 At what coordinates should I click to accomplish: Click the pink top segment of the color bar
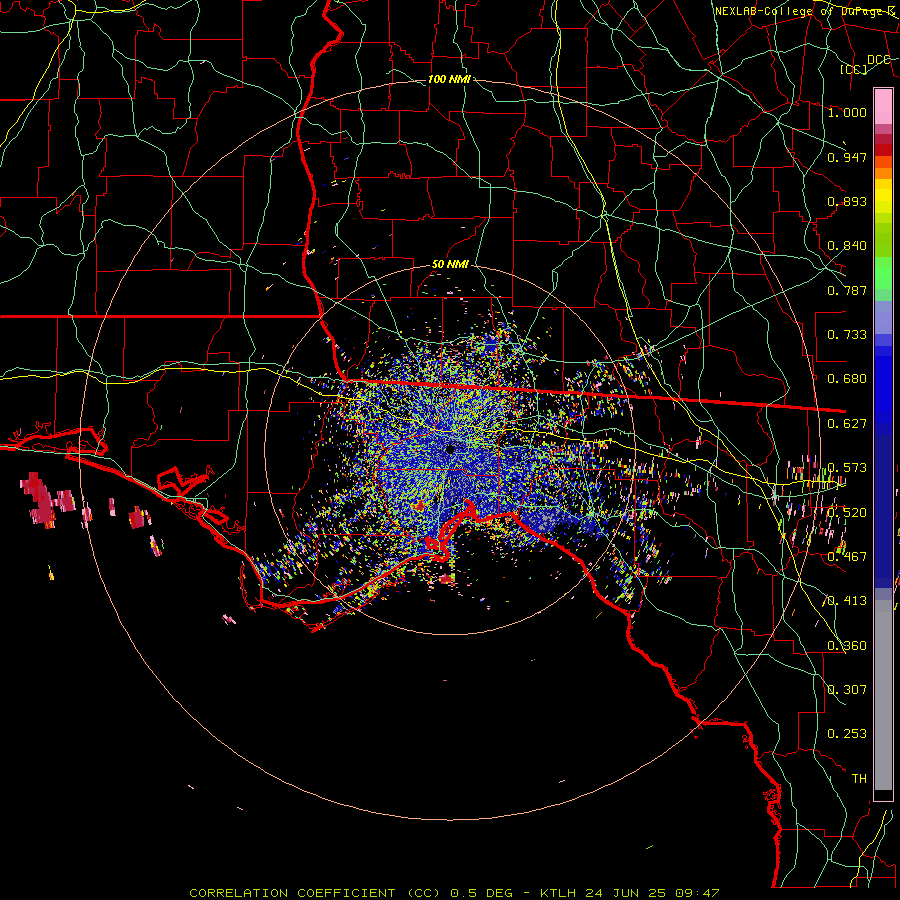pyautogui.click(x=883, y=107)
